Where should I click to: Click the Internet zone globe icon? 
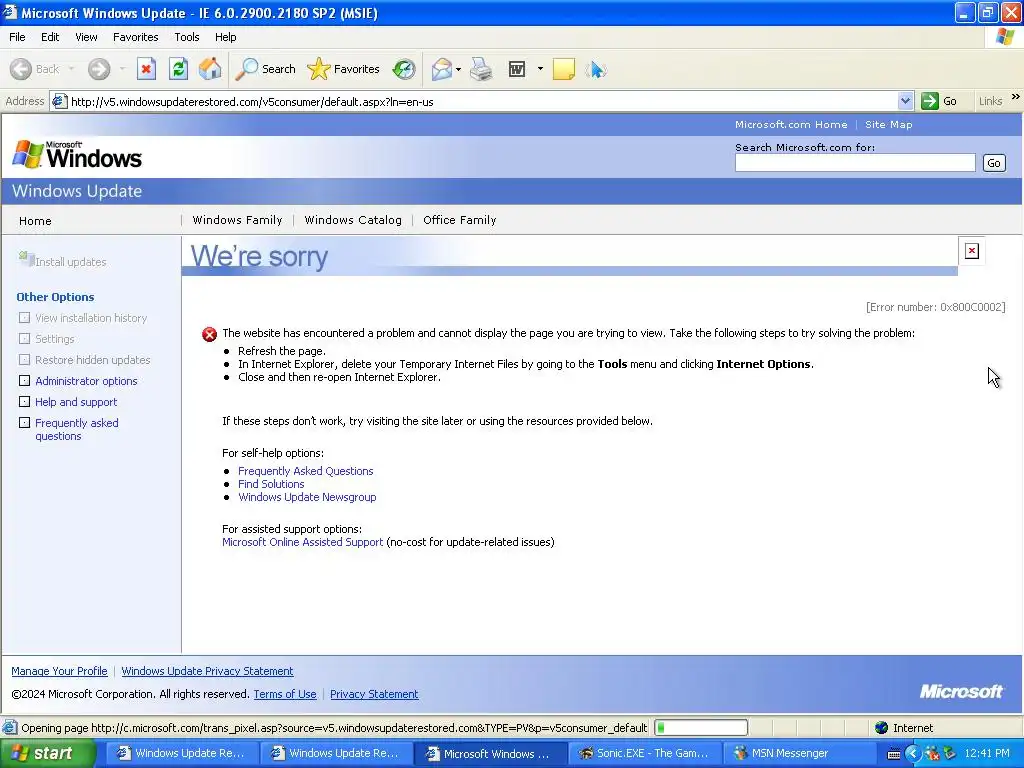tap(882, 728)
